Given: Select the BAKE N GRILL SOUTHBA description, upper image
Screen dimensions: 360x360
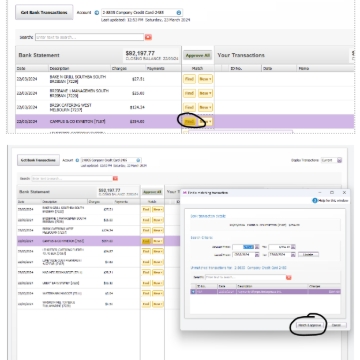Looking at the screenshot, I should 78,79.
